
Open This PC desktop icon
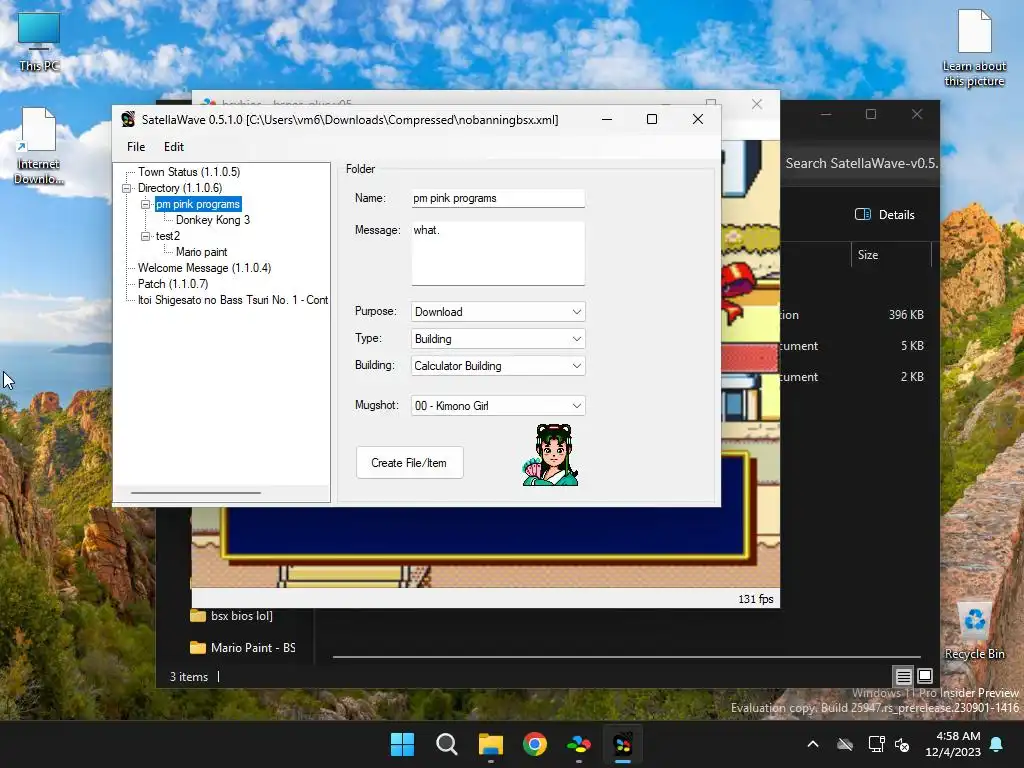[39, 41]
